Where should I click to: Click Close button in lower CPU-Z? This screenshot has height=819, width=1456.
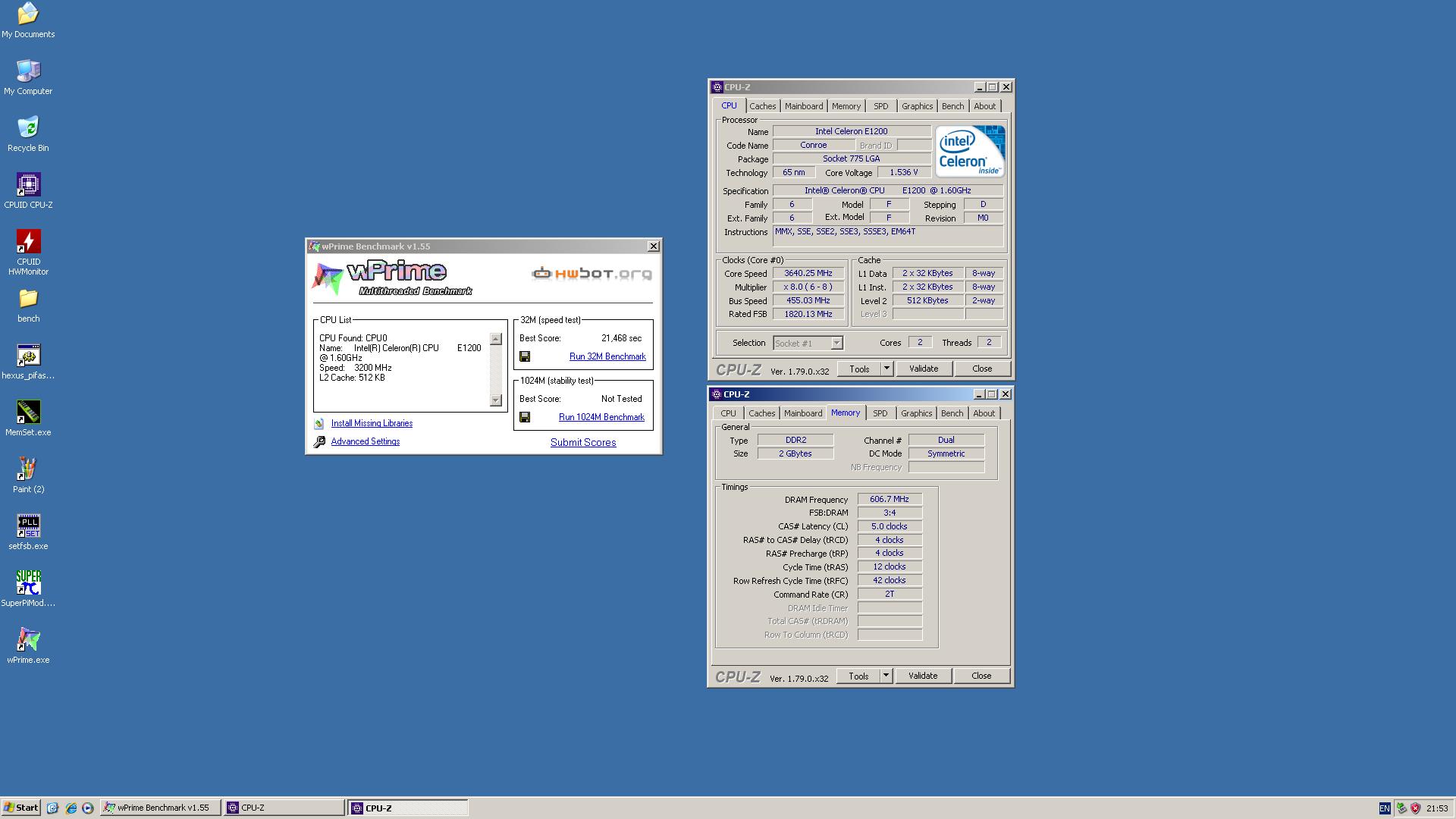(981, 676)
